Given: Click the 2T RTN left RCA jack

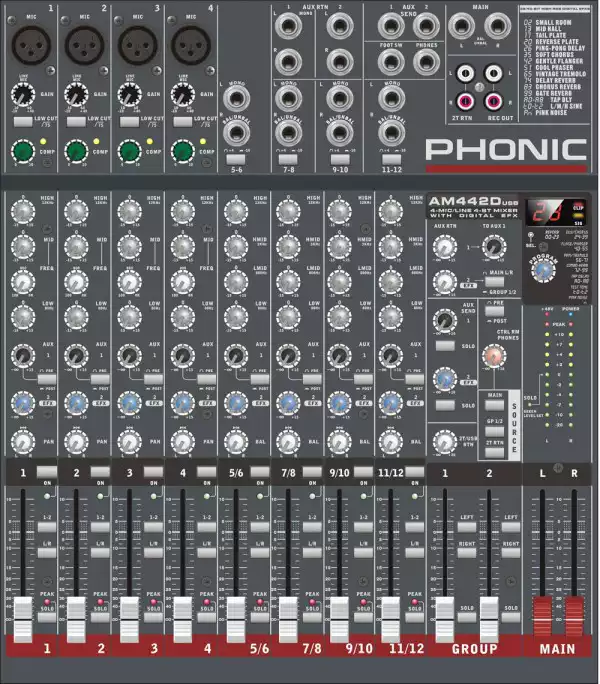Looking at the screenshot, I should (465, 73).
